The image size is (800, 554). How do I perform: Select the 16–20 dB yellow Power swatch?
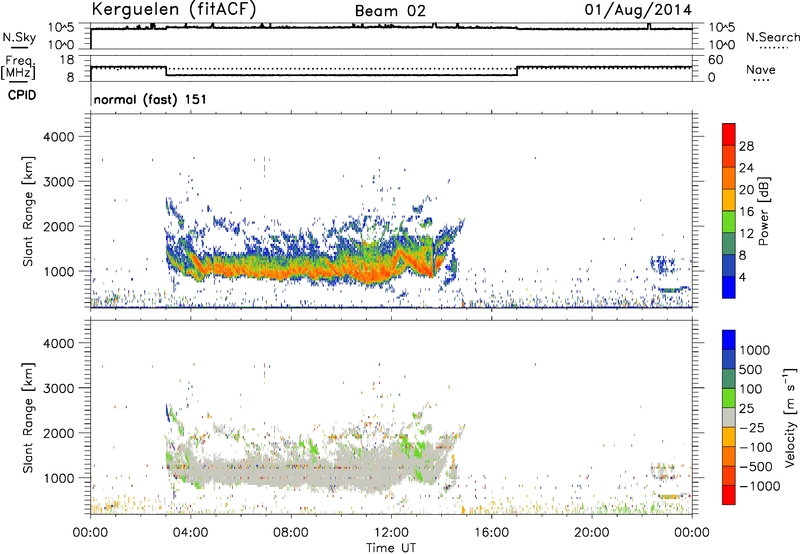pos(729,200)
